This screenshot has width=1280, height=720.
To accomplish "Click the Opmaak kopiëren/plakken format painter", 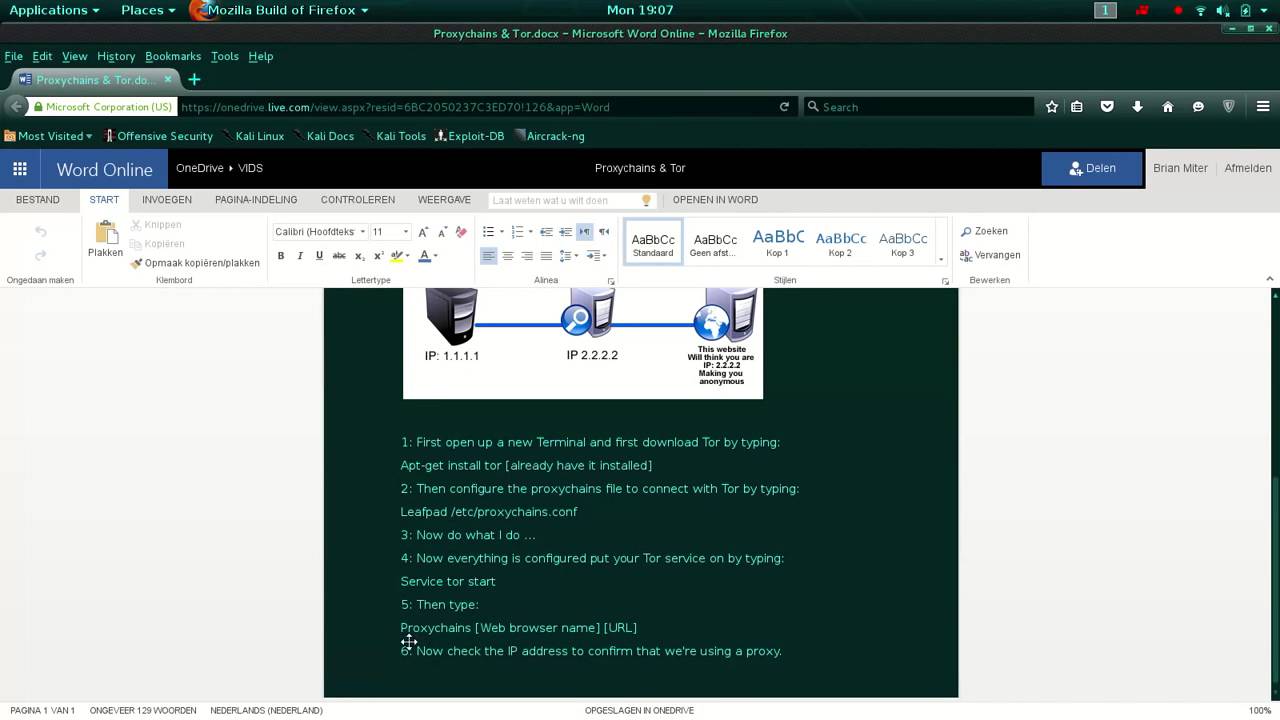I will coord(195,263).
